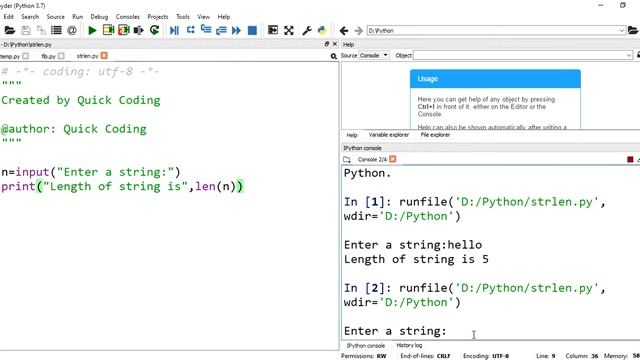Click the Save file floppy disk icon
This screenshot has width=640, height=360.
[x=26, y=30]
